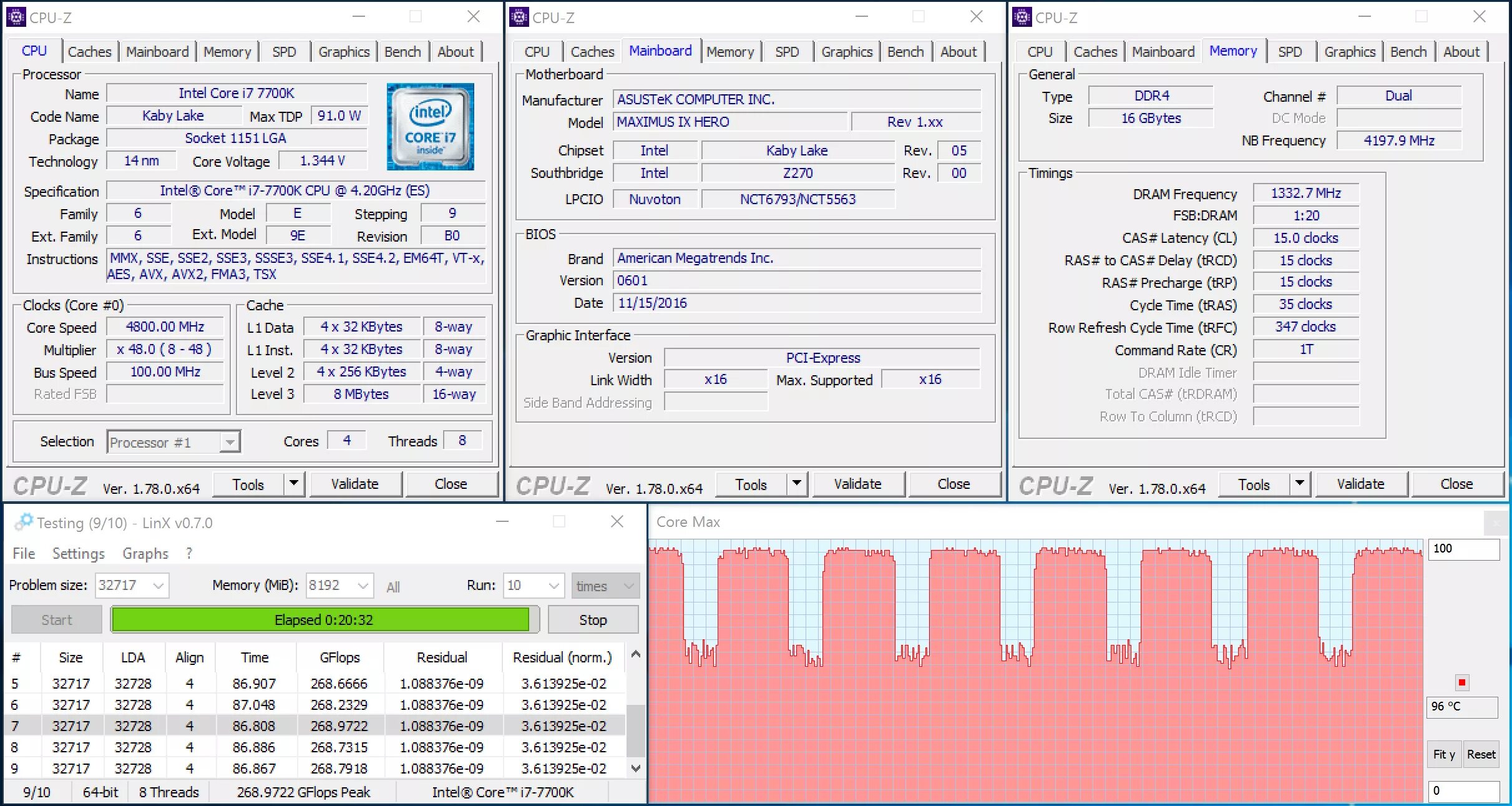Open the 'times' unit dropdown in LinX
The height and width of the screenshot is (806, 1512).
point(605,586)
